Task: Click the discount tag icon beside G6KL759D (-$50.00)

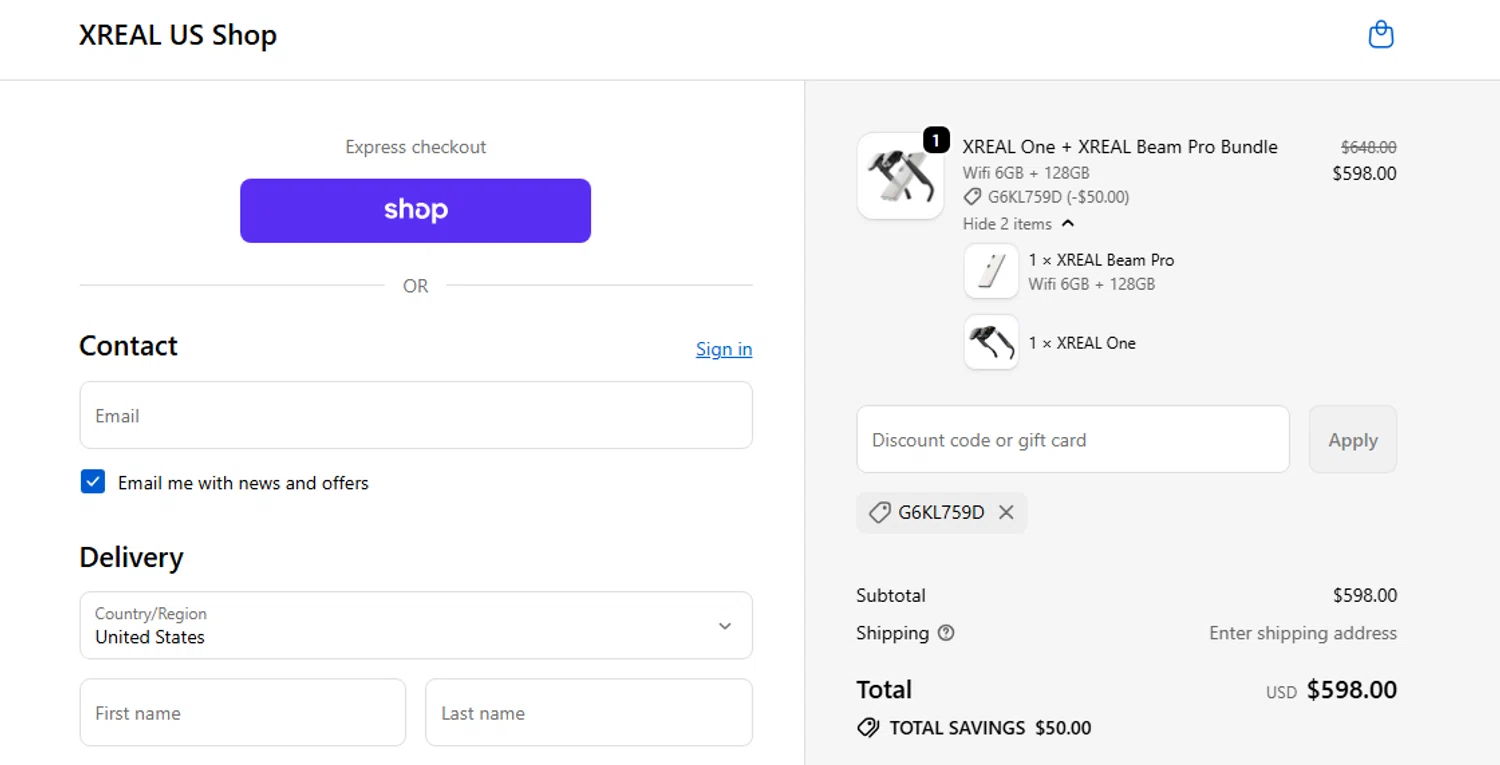Action: point(972,197)
